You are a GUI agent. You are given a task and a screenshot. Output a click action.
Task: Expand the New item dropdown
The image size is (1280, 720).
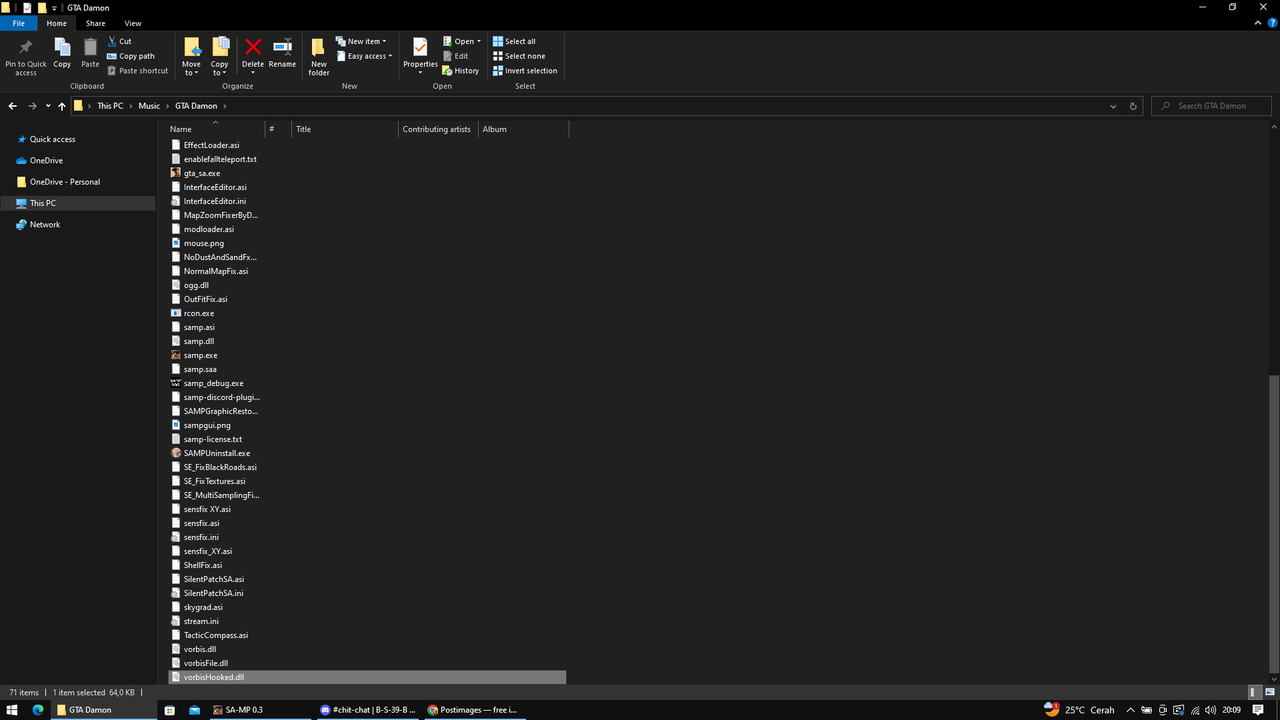[x=362, y=41]
